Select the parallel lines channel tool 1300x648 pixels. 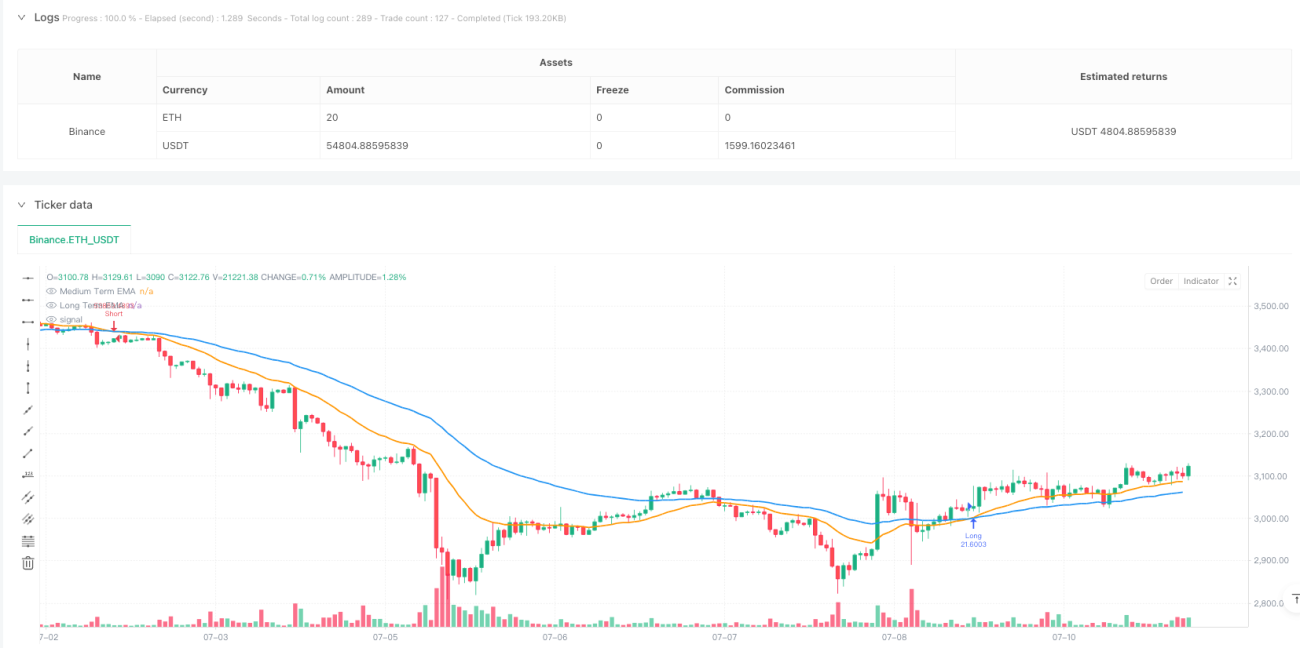[28, 497]
